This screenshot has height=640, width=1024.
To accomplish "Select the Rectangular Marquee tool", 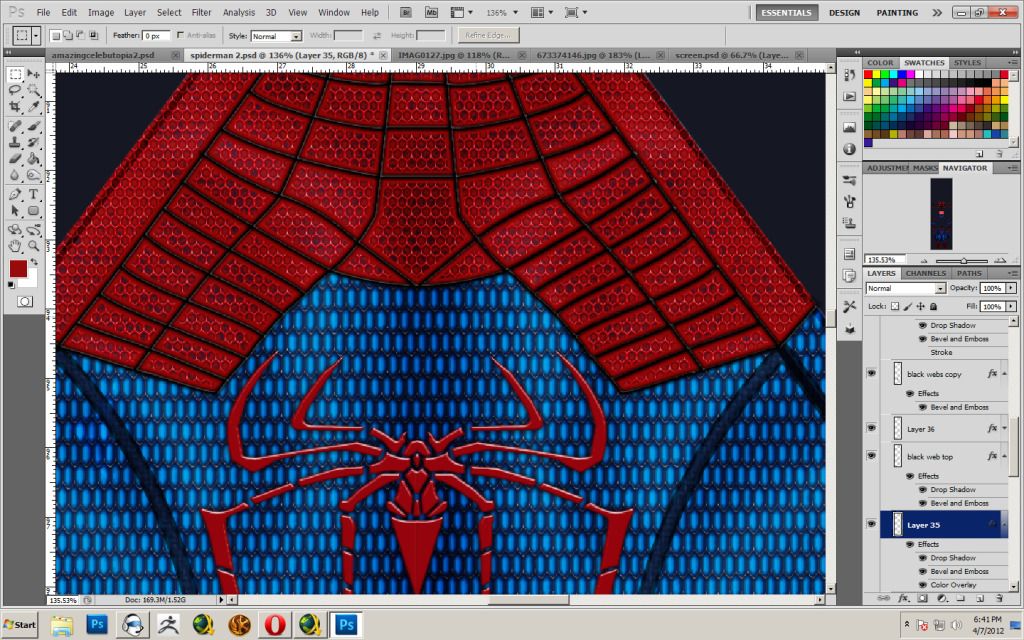I will (x=15, y=74).
